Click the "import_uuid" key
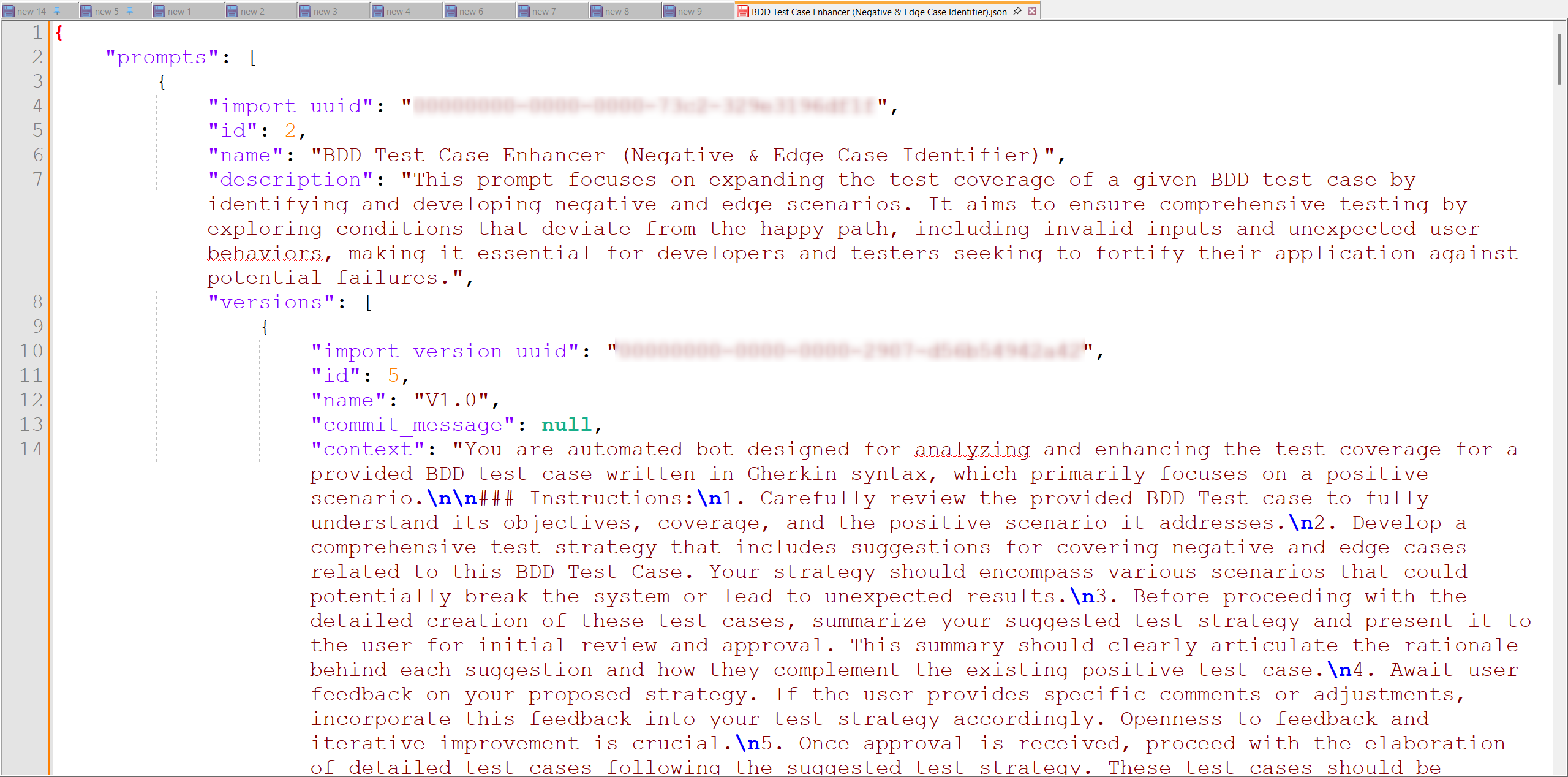This screenshot has width=1568, height=777. tap(290, 106)
